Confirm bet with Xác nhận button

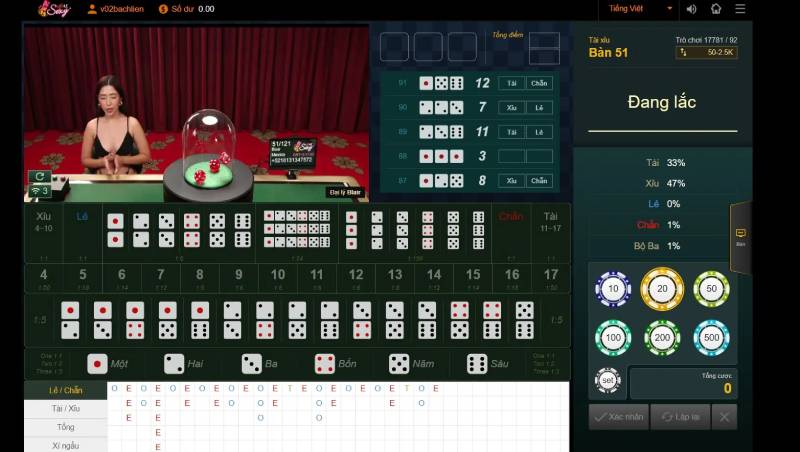(x=617, y=416)
